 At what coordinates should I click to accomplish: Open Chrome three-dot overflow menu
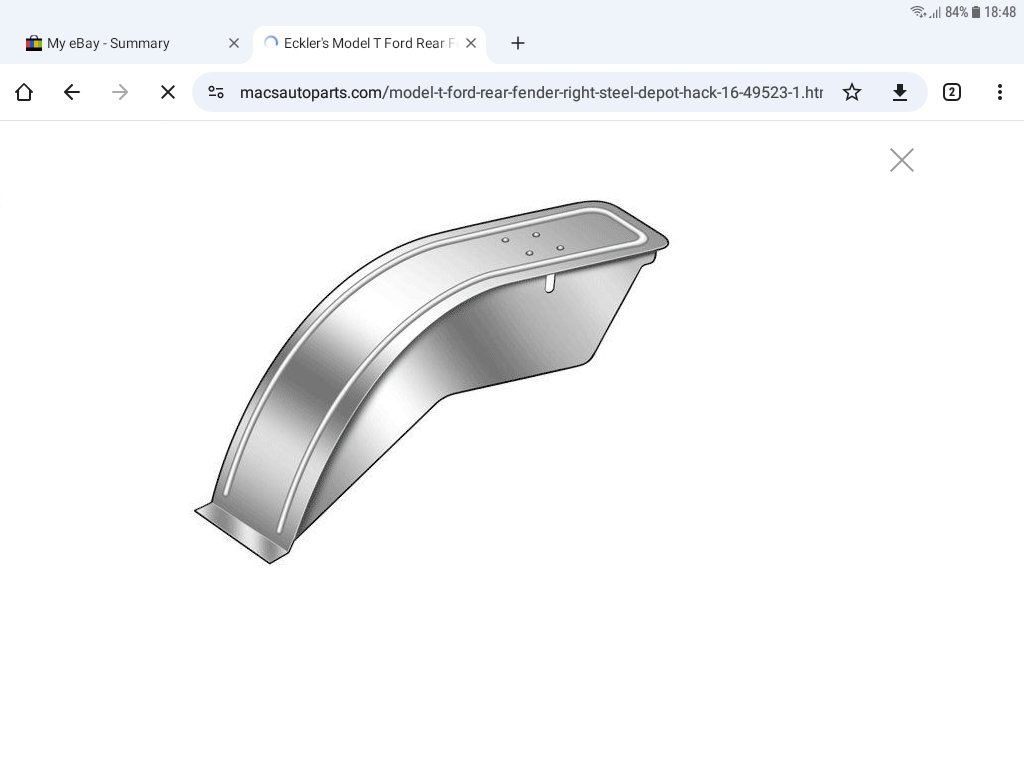(x=1000, y=92)
